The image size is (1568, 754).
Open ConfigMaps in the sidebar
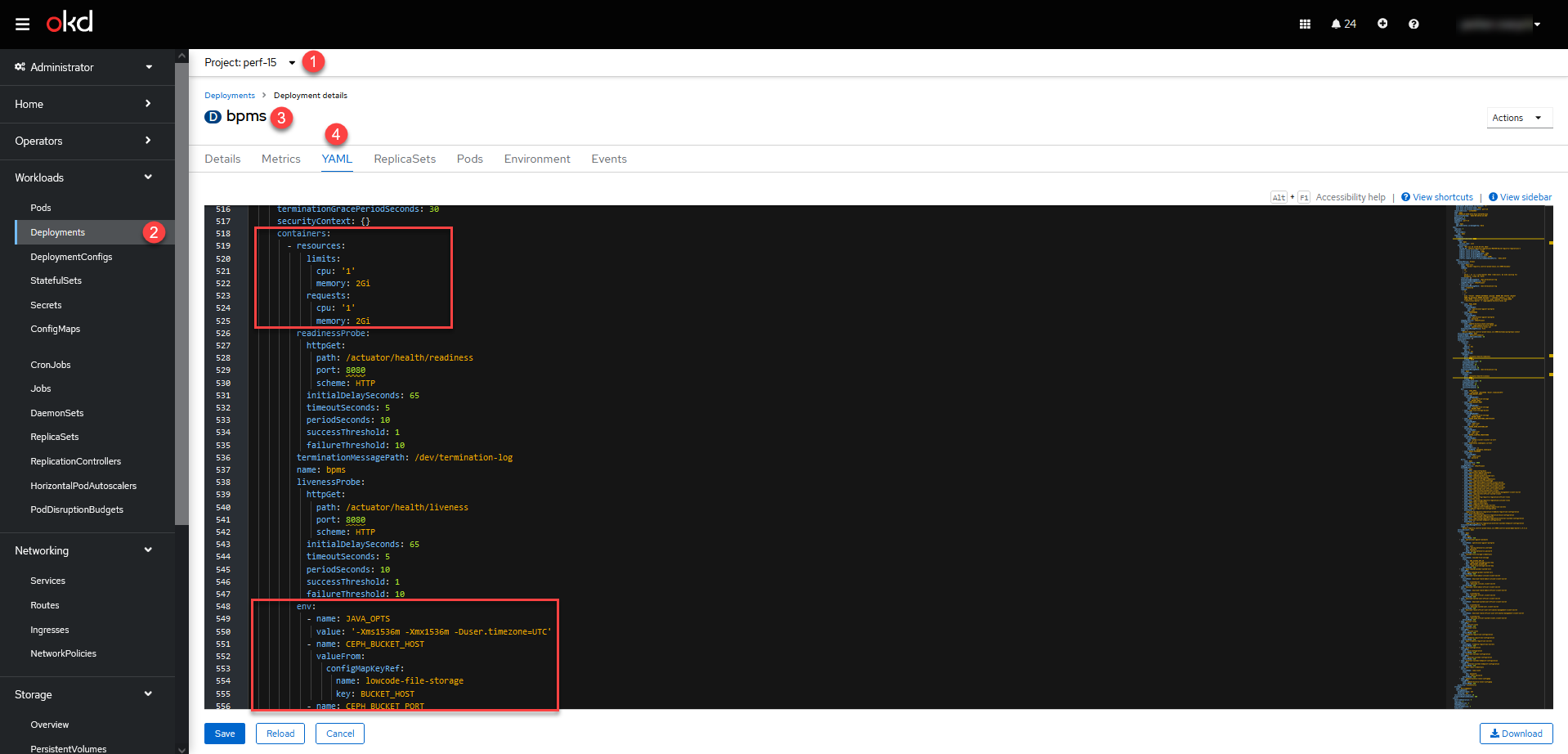point(55,329)
